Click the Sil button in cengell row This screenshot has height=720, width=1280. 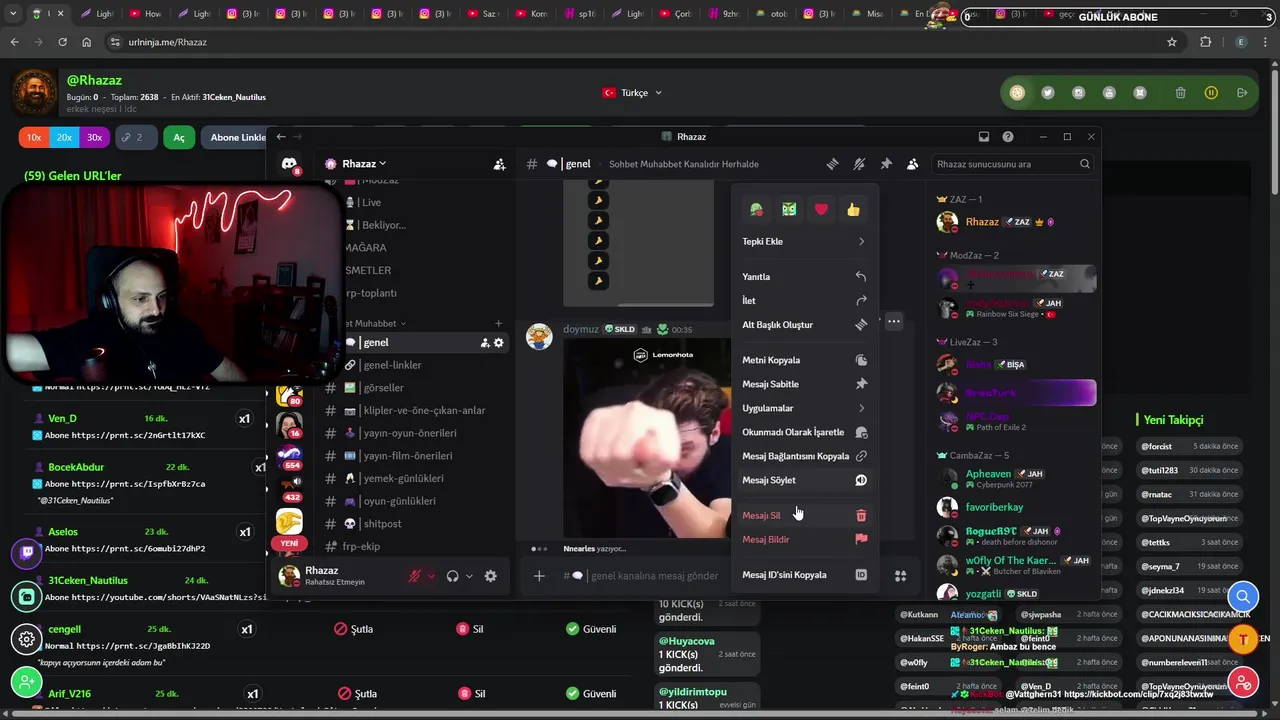coord(470,629)
